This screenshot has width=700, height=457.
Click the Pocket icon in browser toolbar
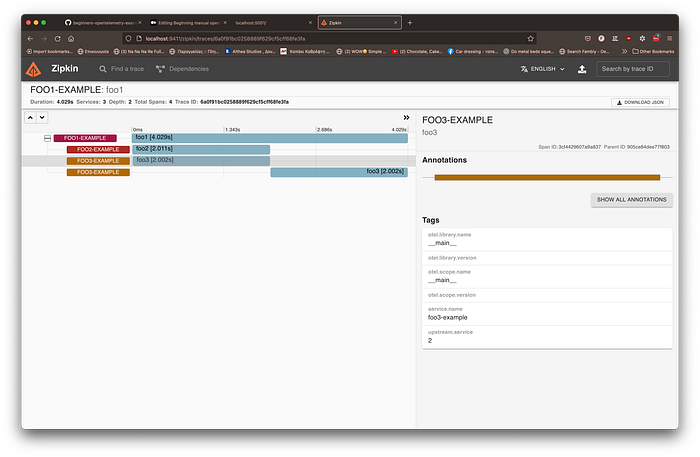tap(588, 39)
